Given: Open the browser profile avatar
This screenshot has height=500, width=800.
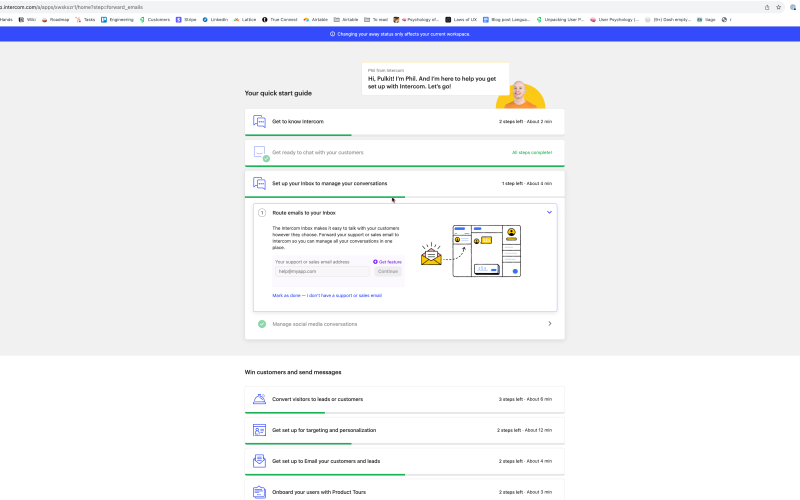Looking at the screenshot, I should [793, 7].
